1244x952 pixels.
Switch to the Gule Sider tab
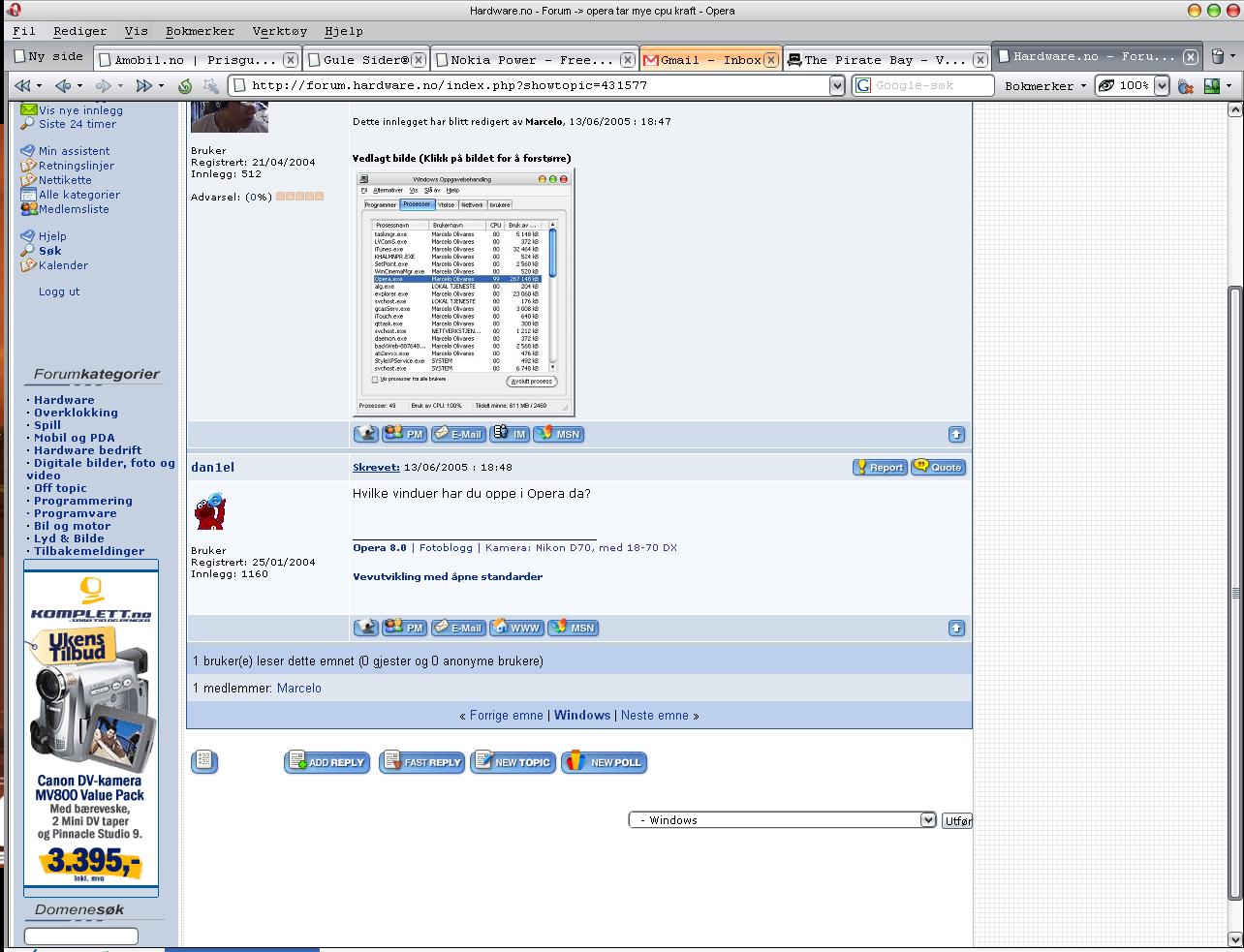click(366, 59)
